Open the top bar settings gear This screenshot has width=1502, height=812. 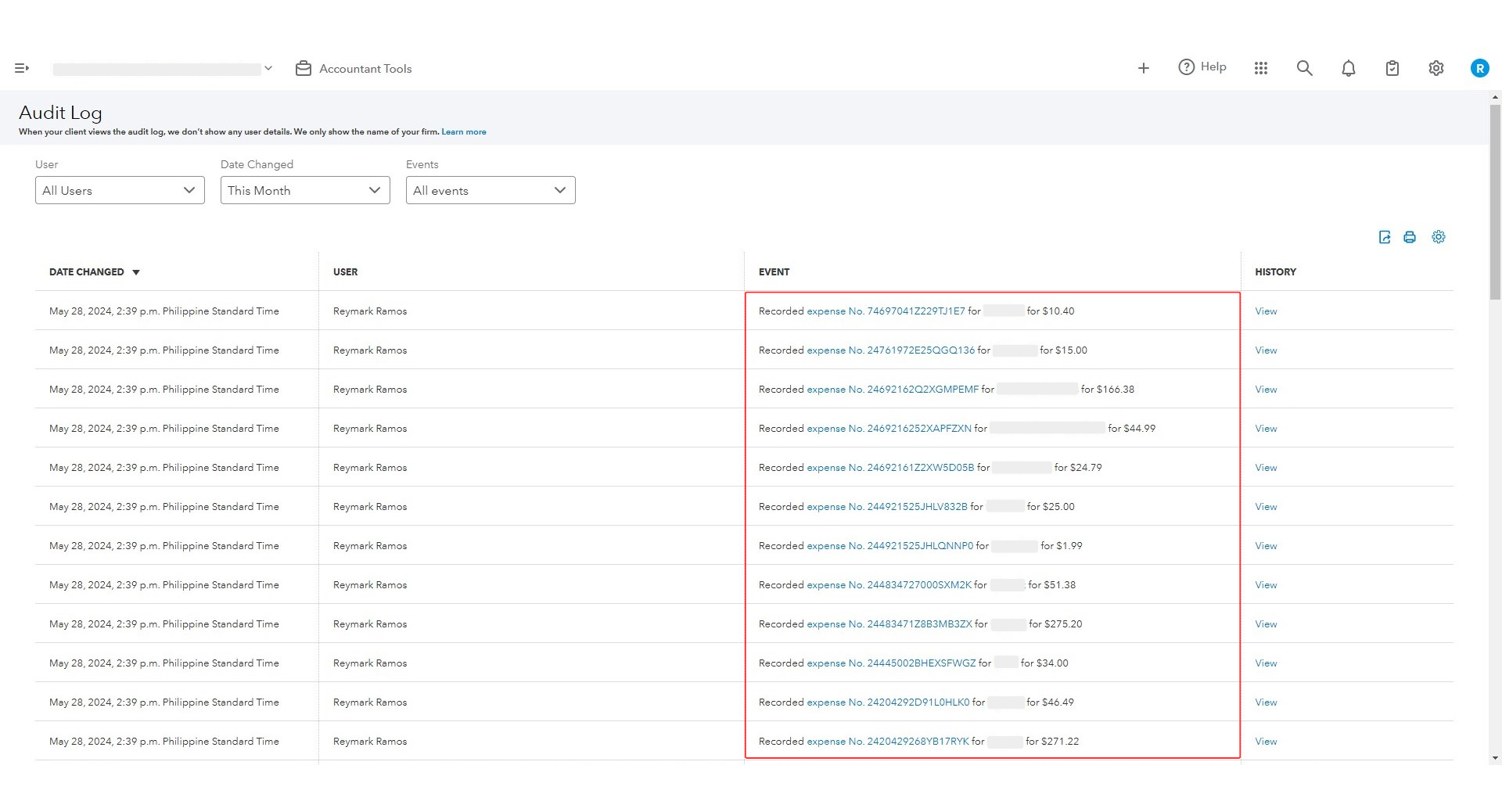point(1436,69)
